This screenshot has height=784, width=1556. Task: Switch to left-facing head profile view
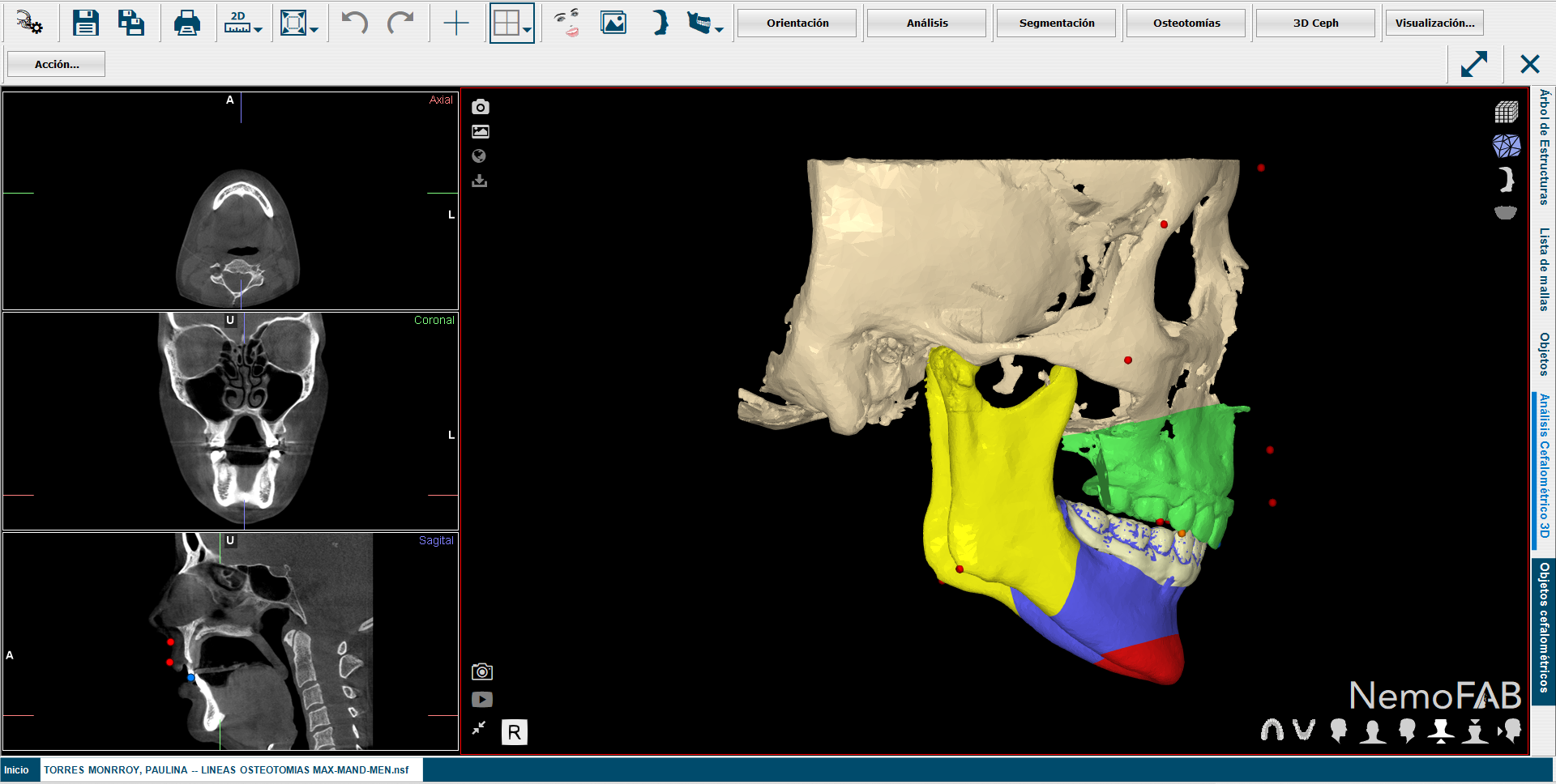click(x=1407, y=731)
